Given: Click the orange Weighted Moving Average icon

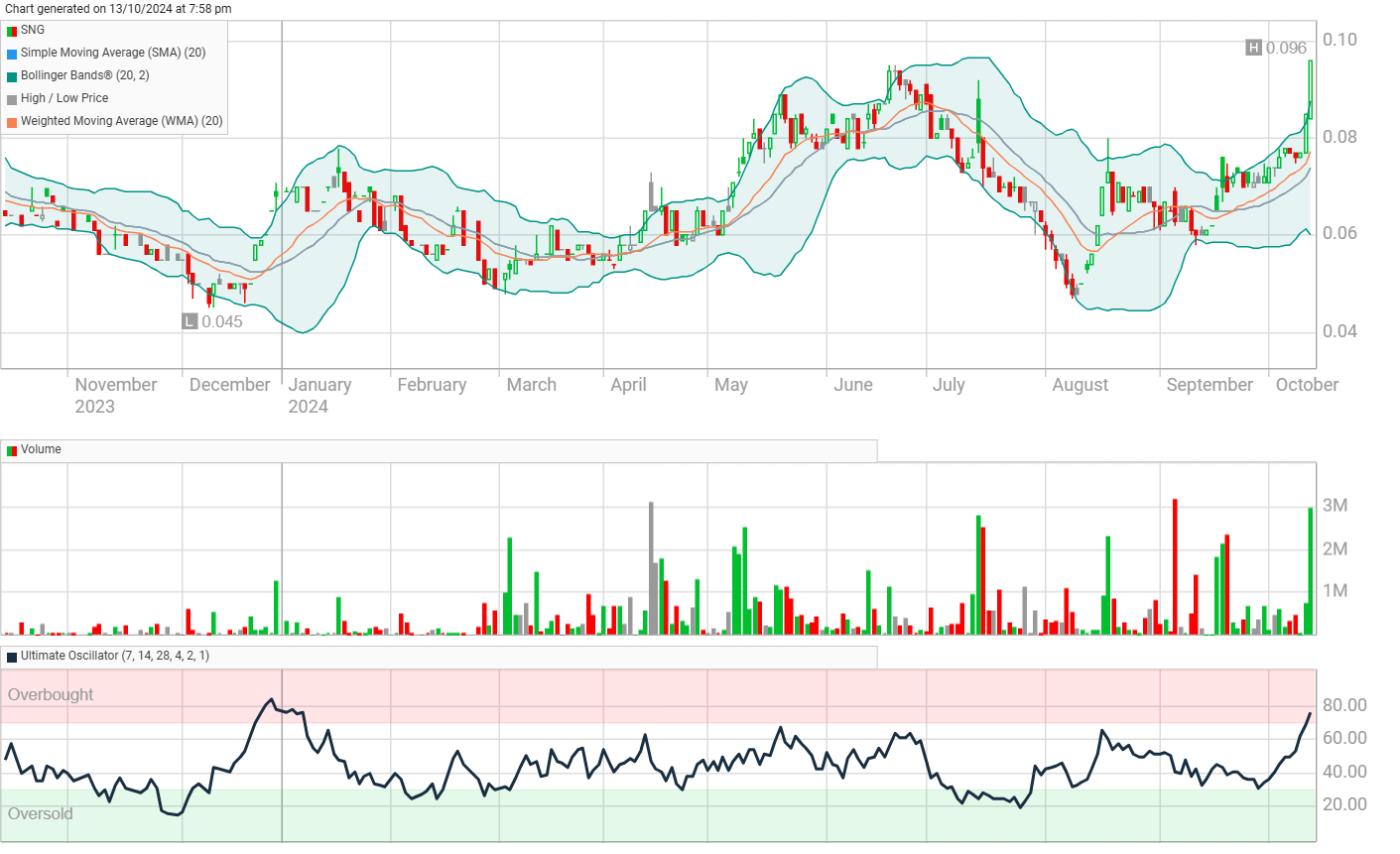Looking at the screenshot, I should click(12, 122).
